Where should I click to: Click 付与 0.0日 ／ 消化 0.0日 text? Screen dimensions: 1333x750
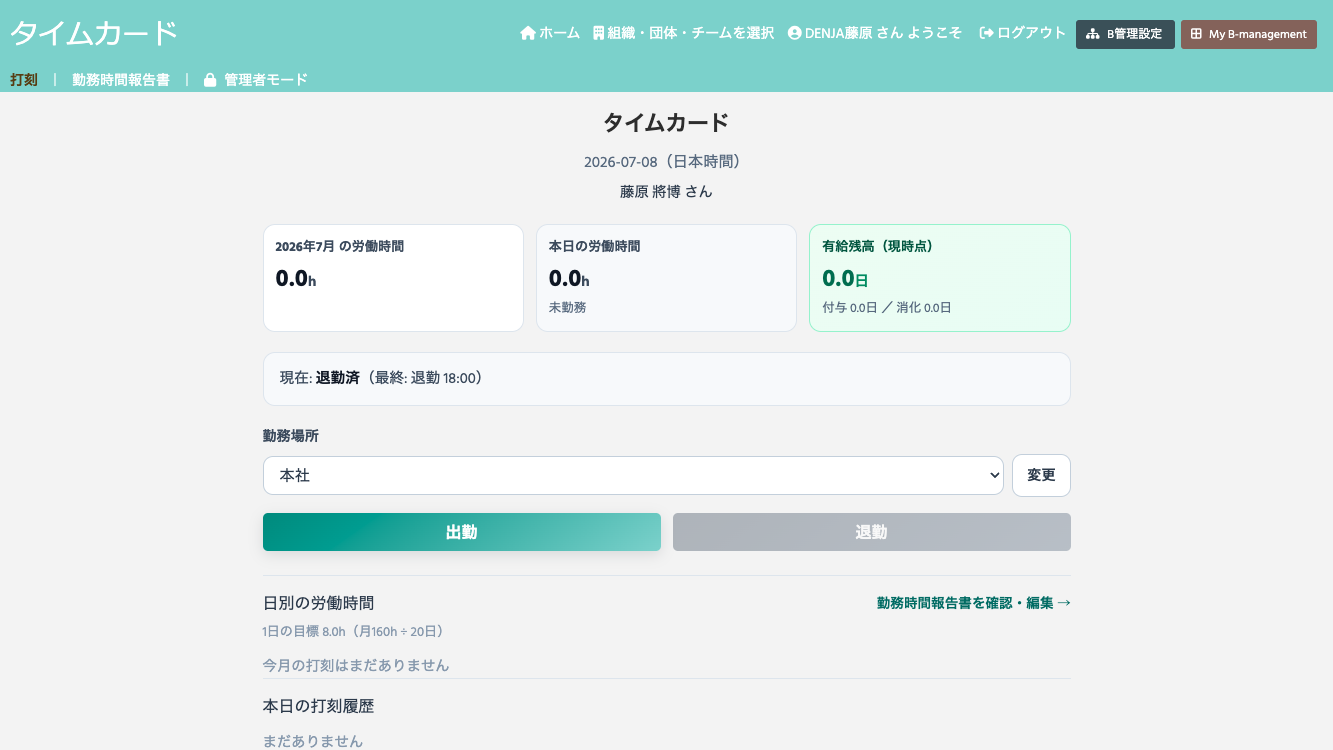[887, 308]
